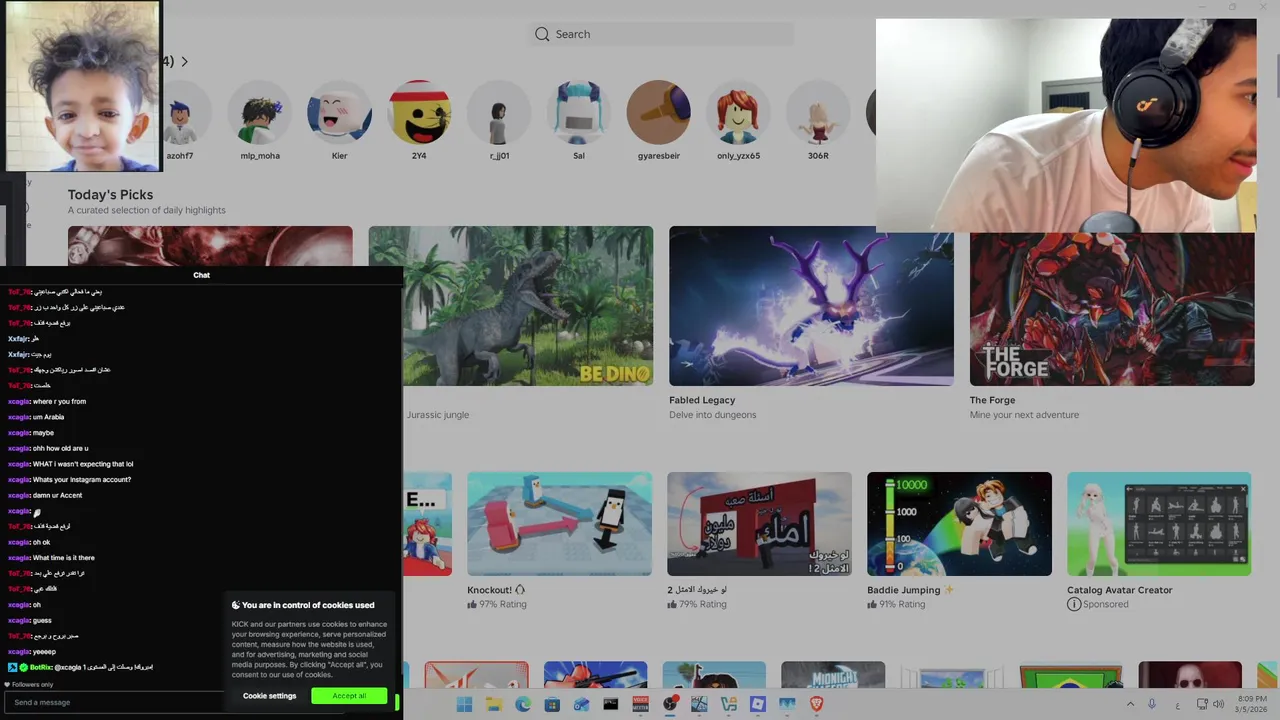This screenshot has height=720, width=1280.
Task: Click the Chat panel header
Action: click(201, 275)
